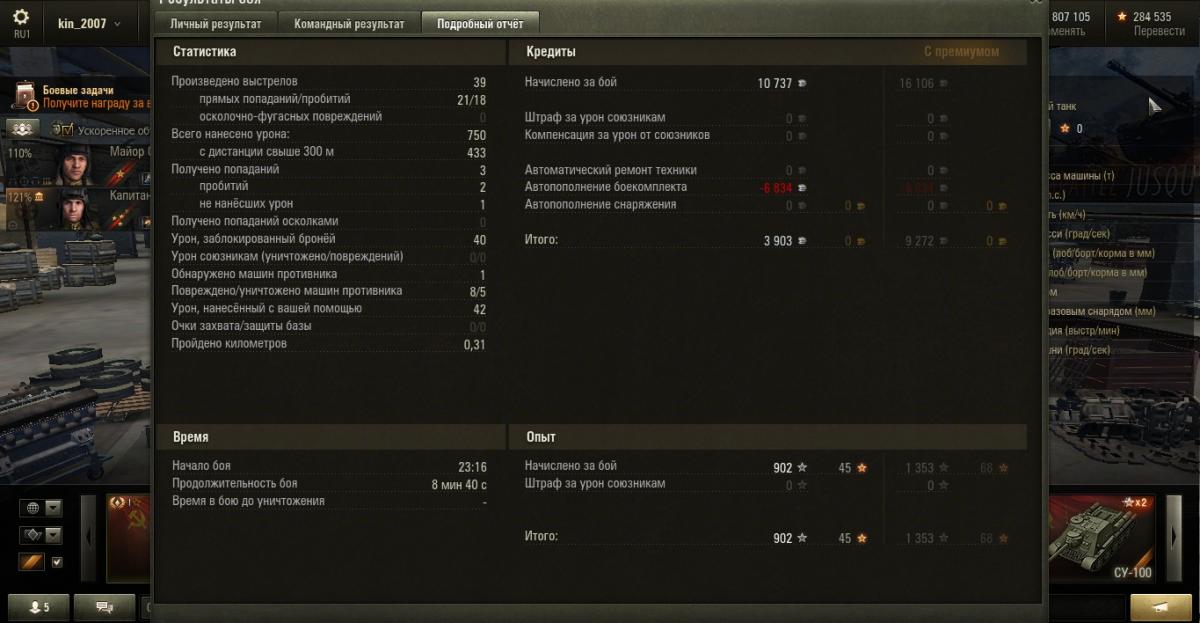Expand the vehicle type filter dropdown
The height and width of the screenshot is (623, 1200).
(40, 535)
